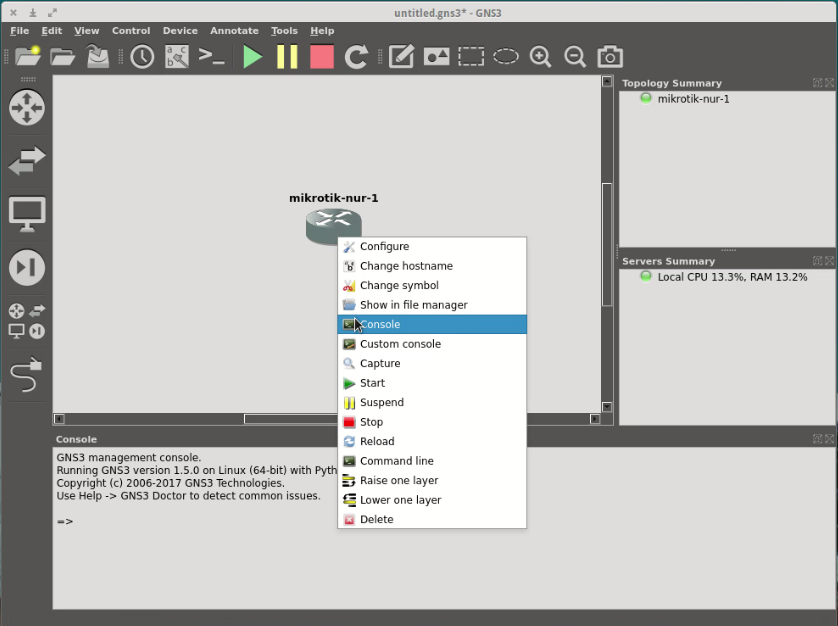Open the Edit menu

pyautogui.click(x=51, y=30)
